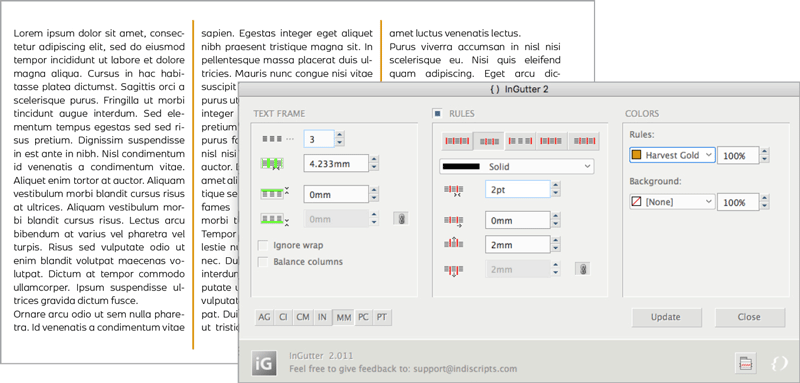Toggle the RULES section checkbox
The image size is (800, 383).
coord(437,113)
